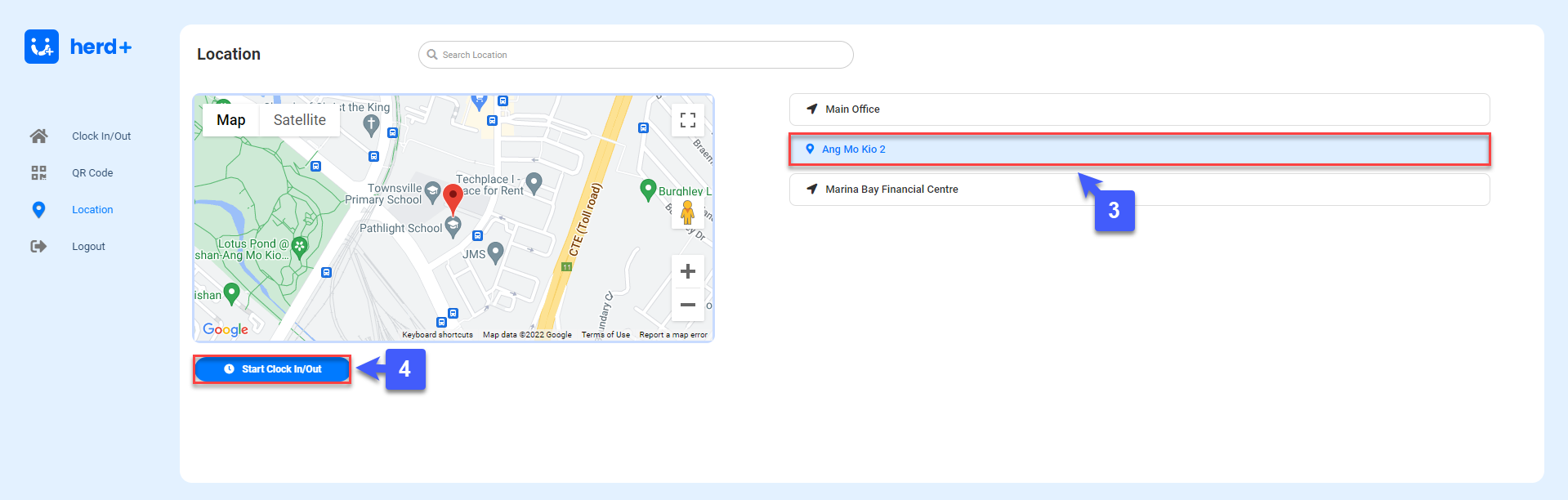Click the JMS map pin
This screenshot has height=500, width=1568.
(495, 253)
